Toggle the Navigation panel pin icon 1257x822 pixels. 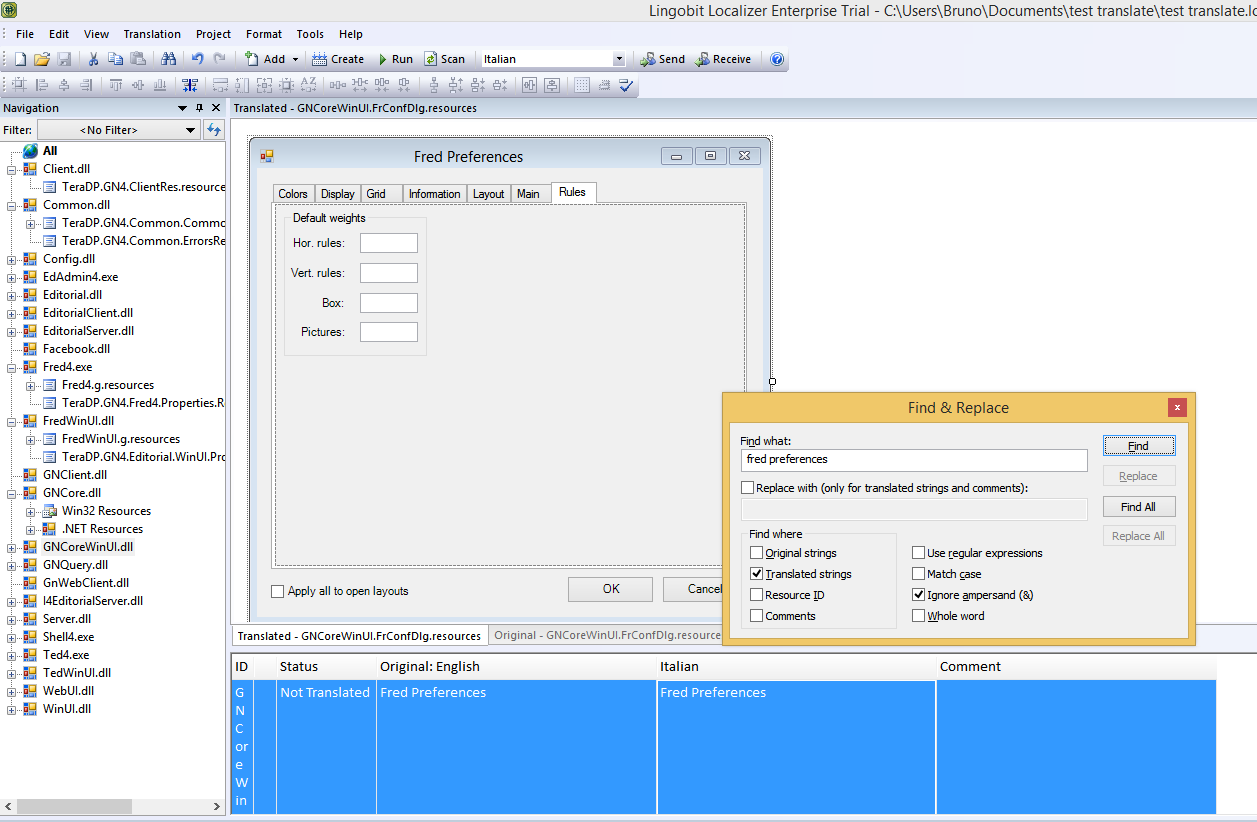199,108
